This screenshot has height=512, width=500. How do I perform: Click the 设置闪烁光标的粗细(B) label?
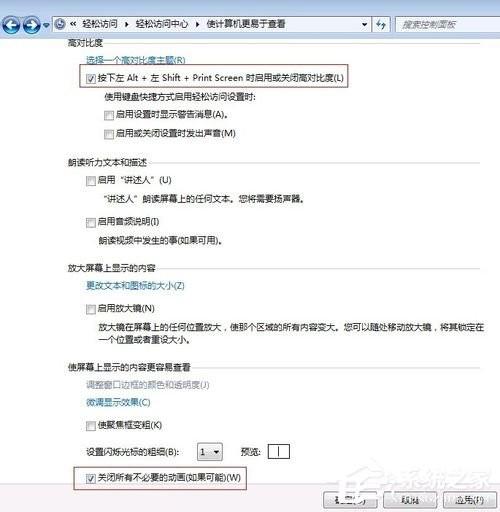(x=133, y=452)
